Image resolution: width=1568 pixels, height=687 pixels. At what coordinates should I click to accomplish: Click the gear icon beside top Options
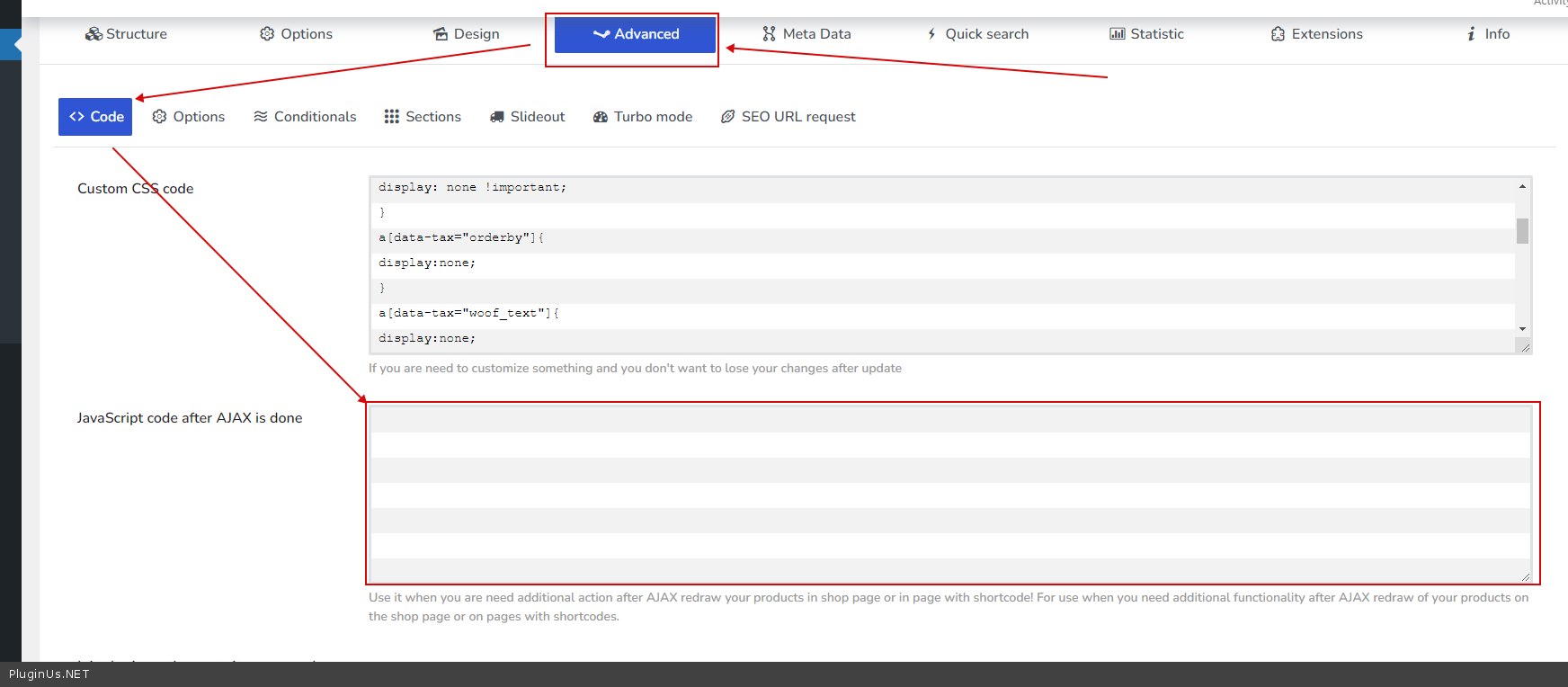point(267,34)
